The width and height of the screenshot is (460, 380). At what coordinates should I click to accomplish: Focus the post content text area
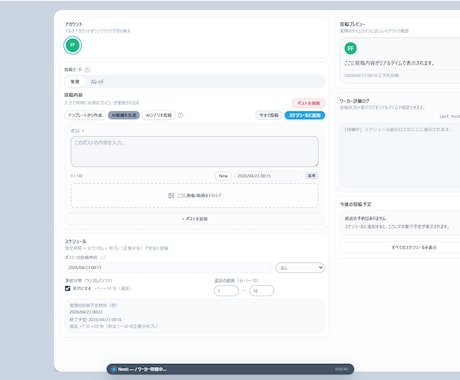(194, 151)
